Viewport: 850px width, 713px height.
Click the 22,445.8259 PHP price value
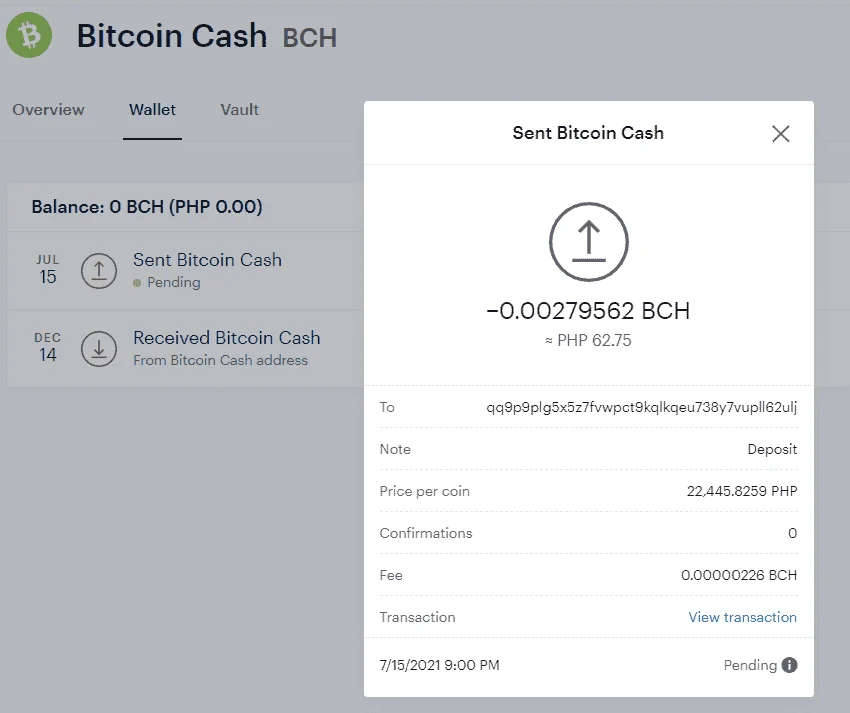point(742,491)
